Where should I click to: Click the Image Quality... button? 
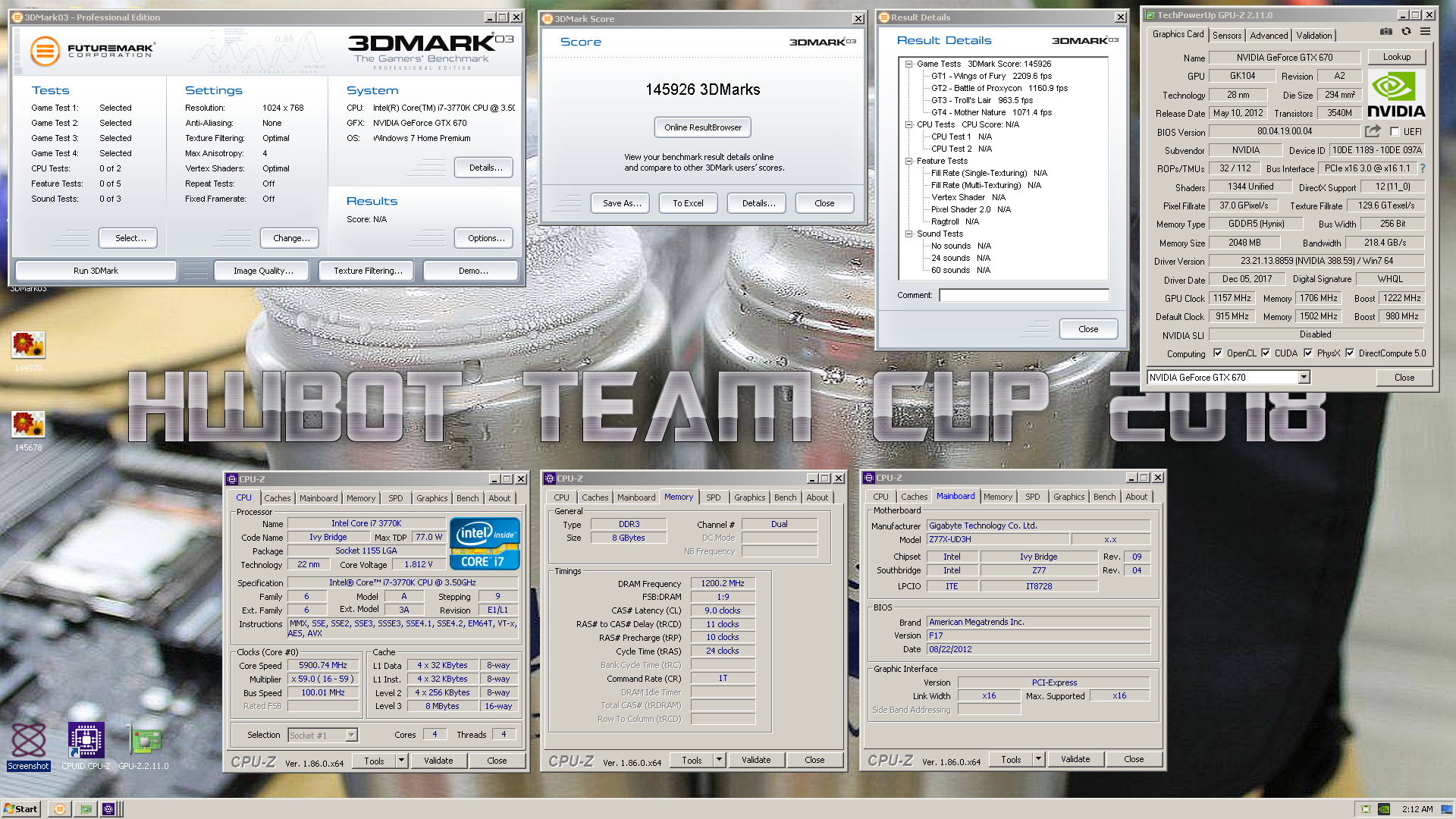click(x=263, y=271)
